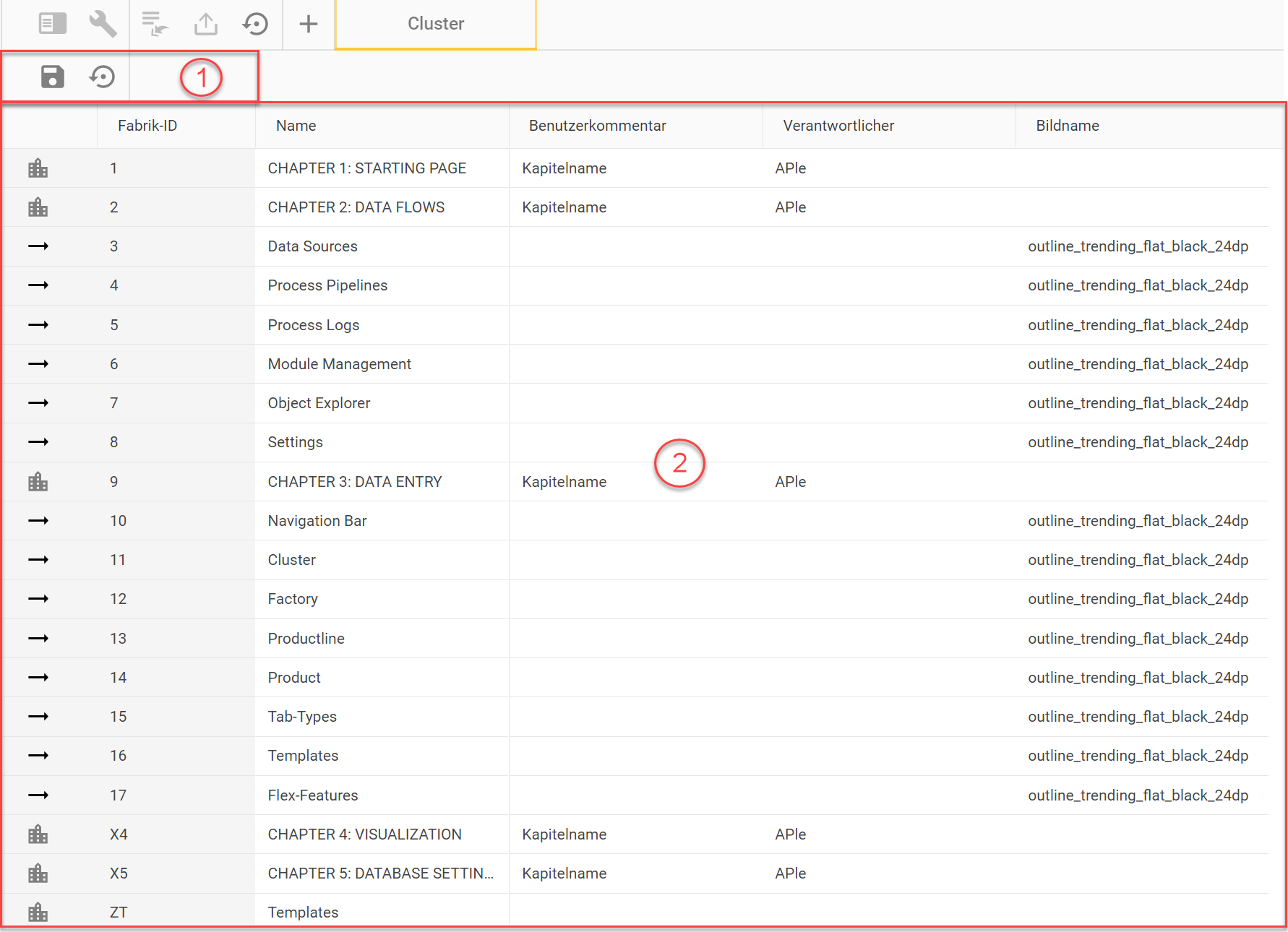
Task: Click the import list icon with arrow
Action: point(155,24)
